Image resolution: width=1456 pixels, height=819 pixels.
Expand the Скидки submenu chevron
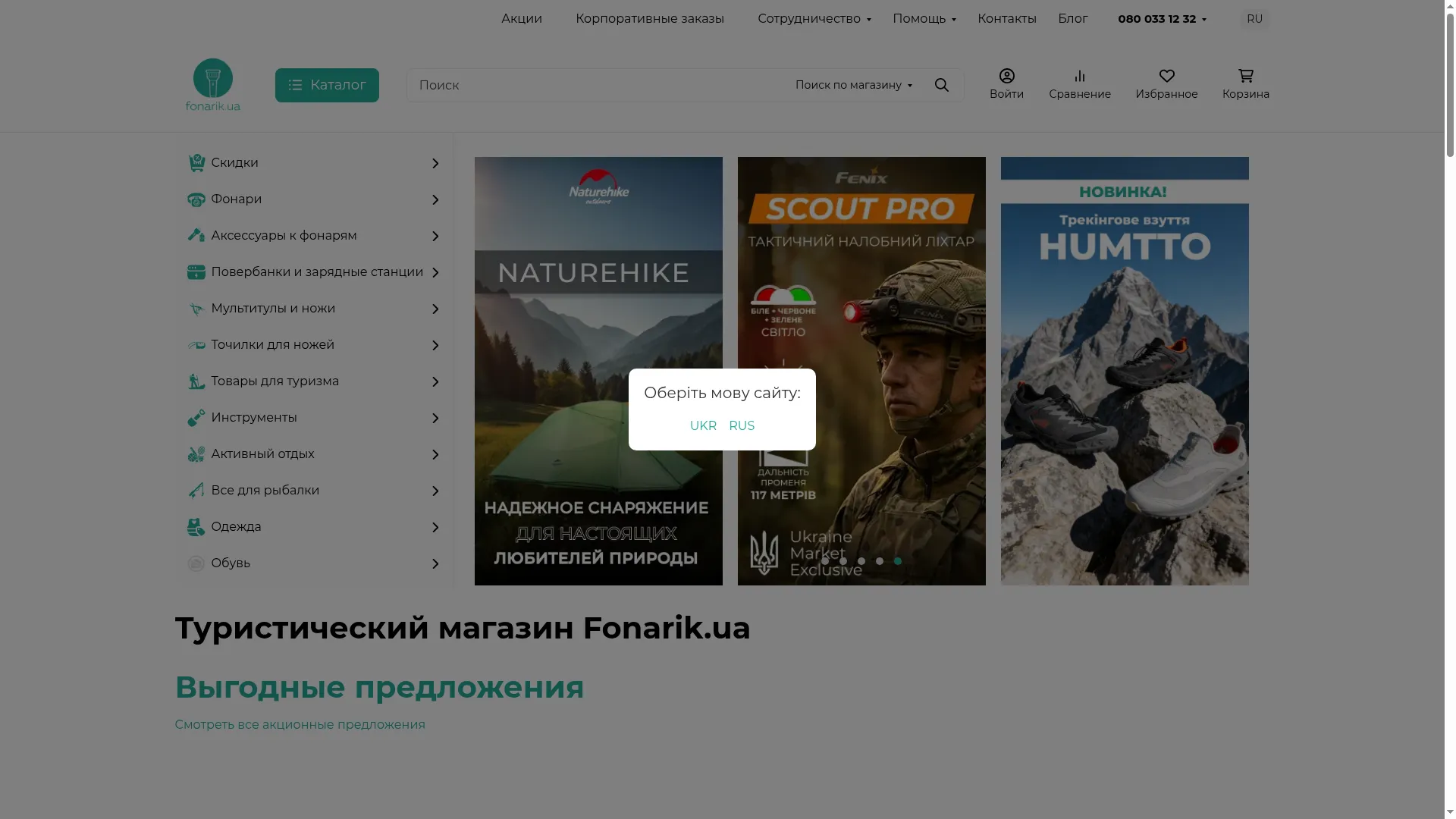(435, 164)
